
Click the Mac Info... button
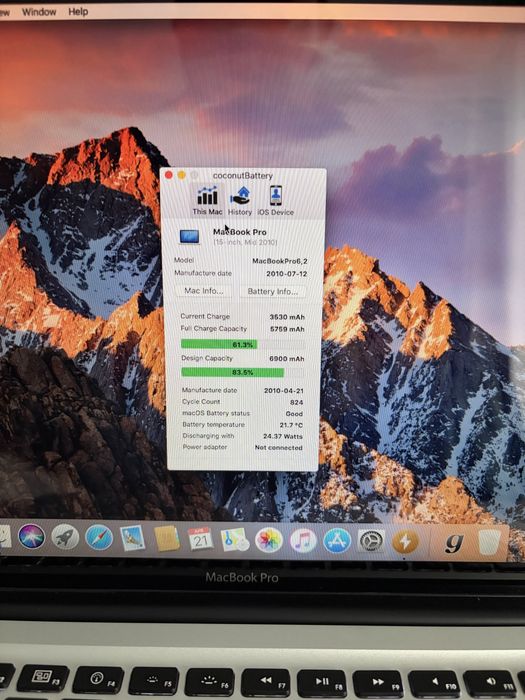pyautogui.click(x=204, y=291)
